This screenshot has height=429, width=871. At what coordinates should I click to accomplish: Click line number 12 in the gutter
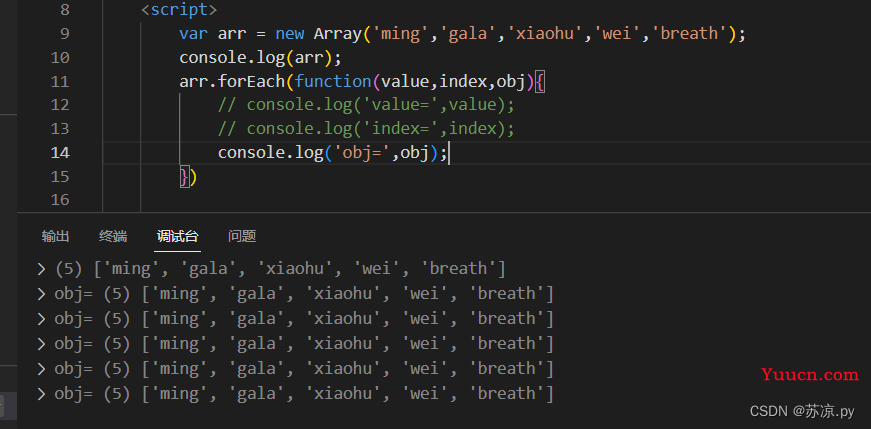tap(60, 105)
